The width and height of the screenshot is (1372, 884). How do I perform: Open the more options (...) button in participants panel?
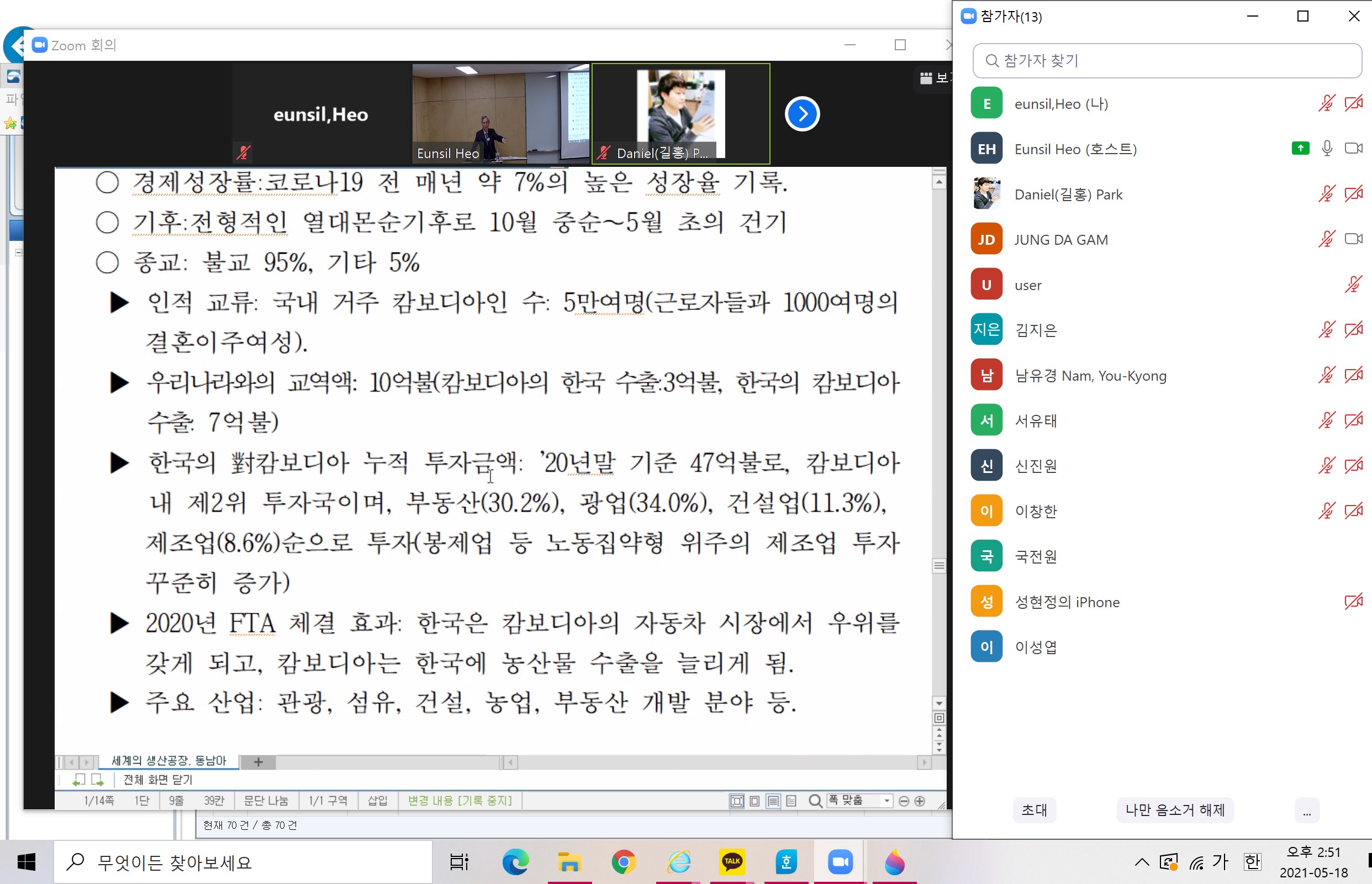[x=1307, y=810]
